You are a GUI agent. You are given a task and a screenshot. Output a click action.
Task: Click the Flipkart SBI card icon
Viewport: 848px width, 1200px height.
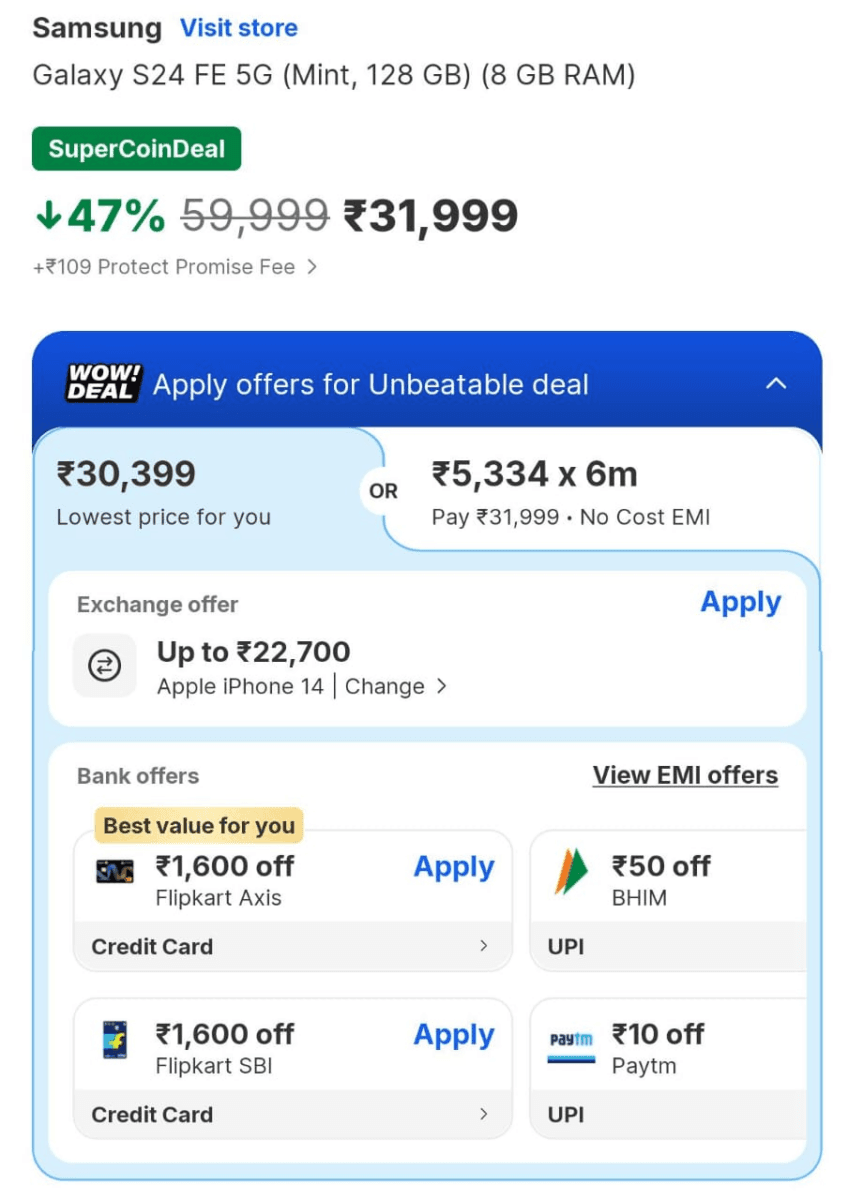click(x=114, y=1040)
